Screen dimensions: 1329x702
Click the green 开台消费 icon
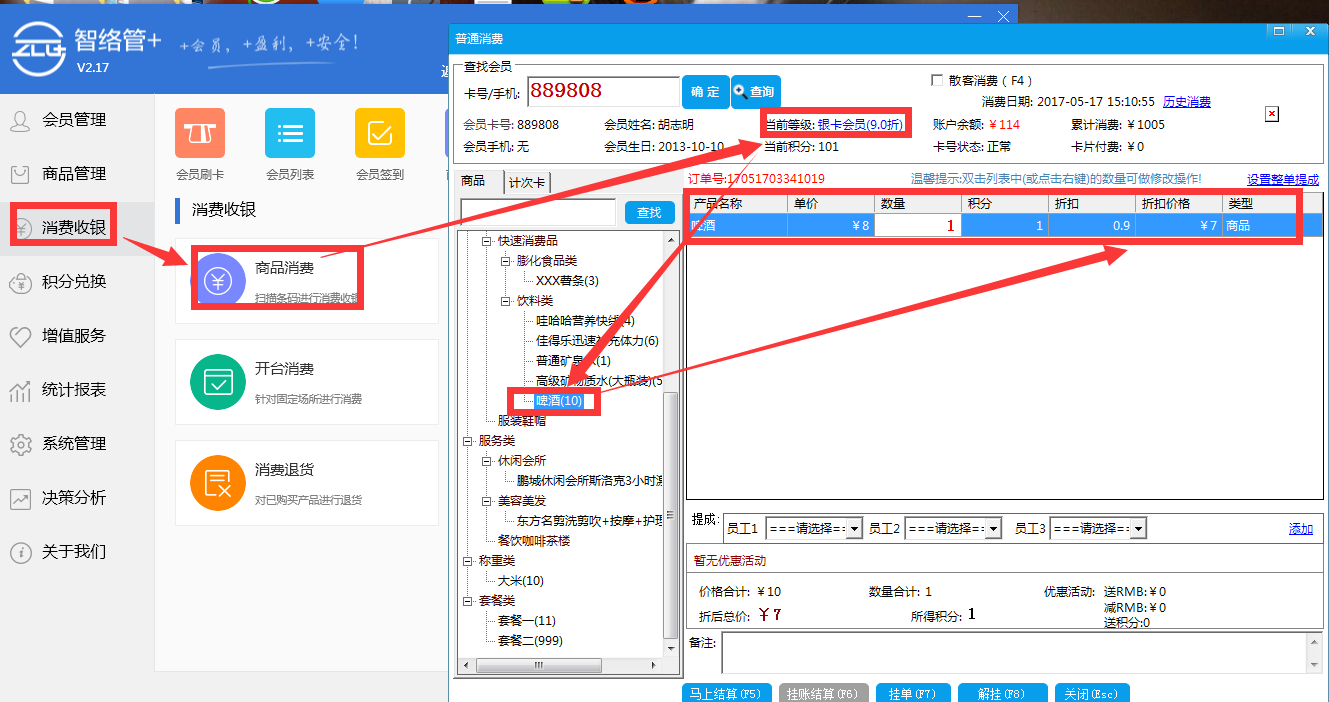(x=218, y=381)
